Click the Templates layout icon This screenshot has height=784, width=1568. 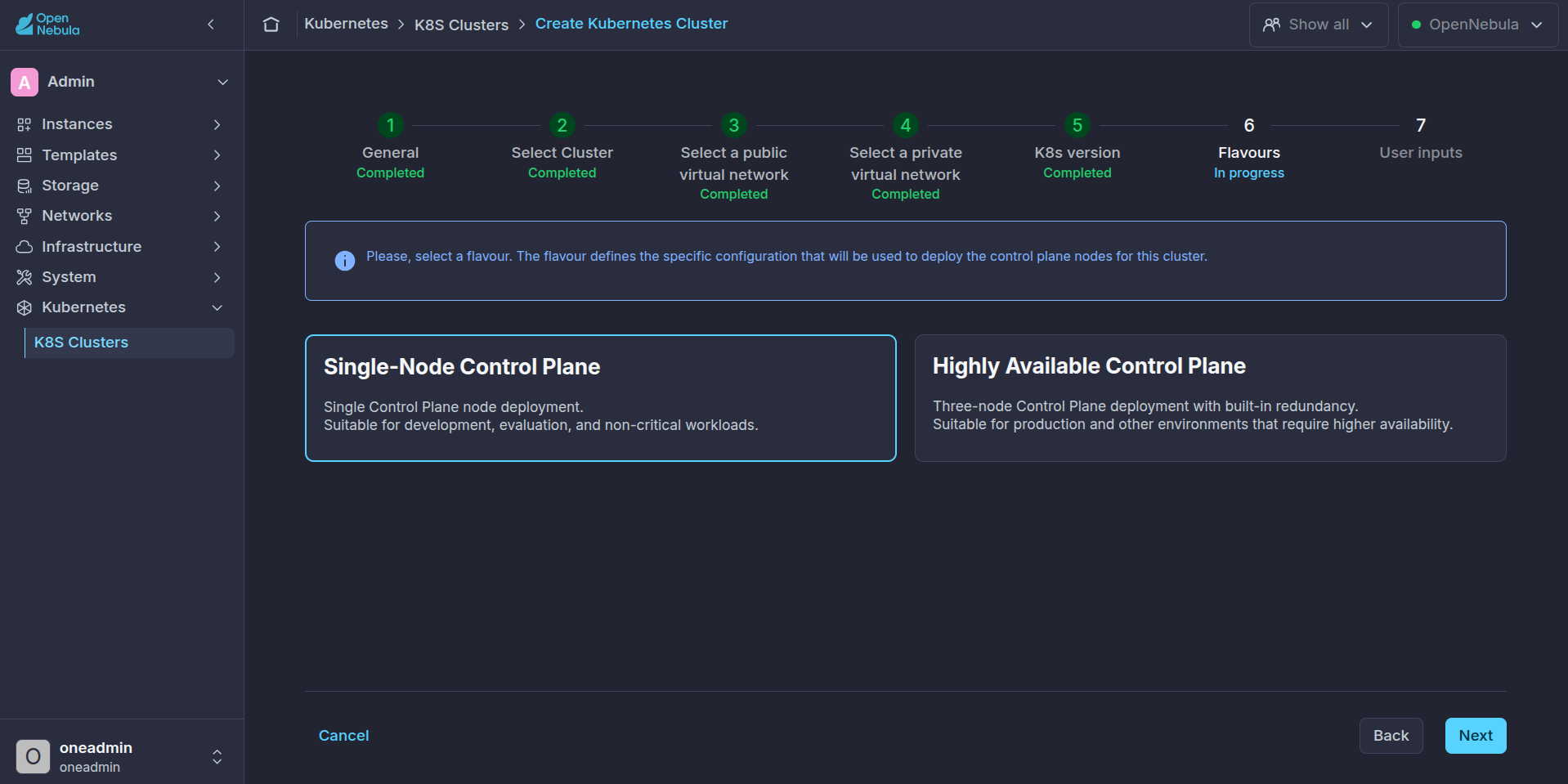(x=25, y=155)
